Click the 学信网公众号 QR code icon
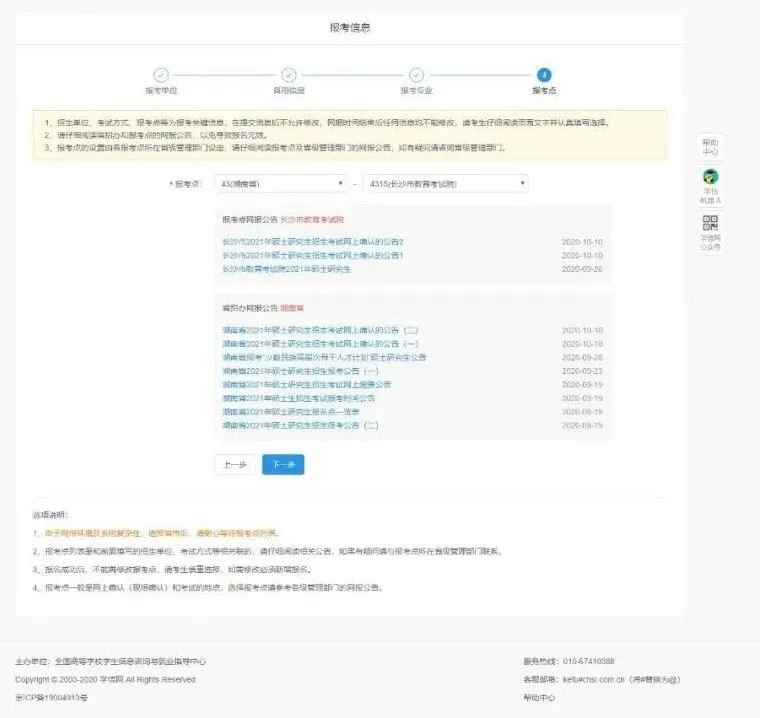The width and height of the screenshot is (760, 718). (x=711, y=225)
